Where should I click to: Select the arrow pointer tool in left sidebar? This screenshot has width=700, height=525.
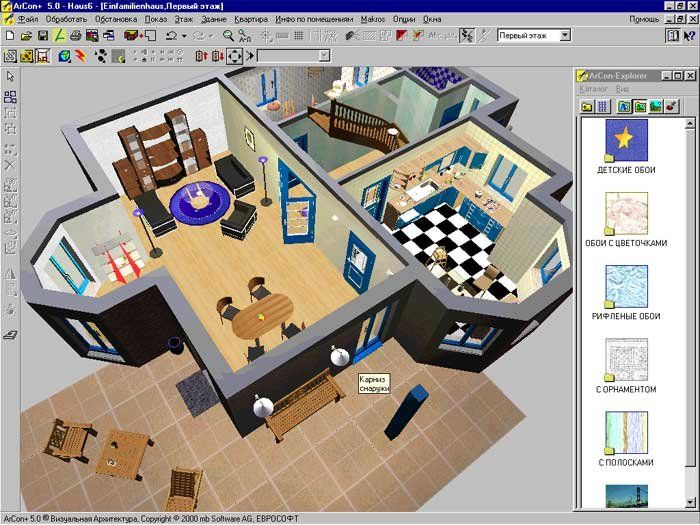10,75
